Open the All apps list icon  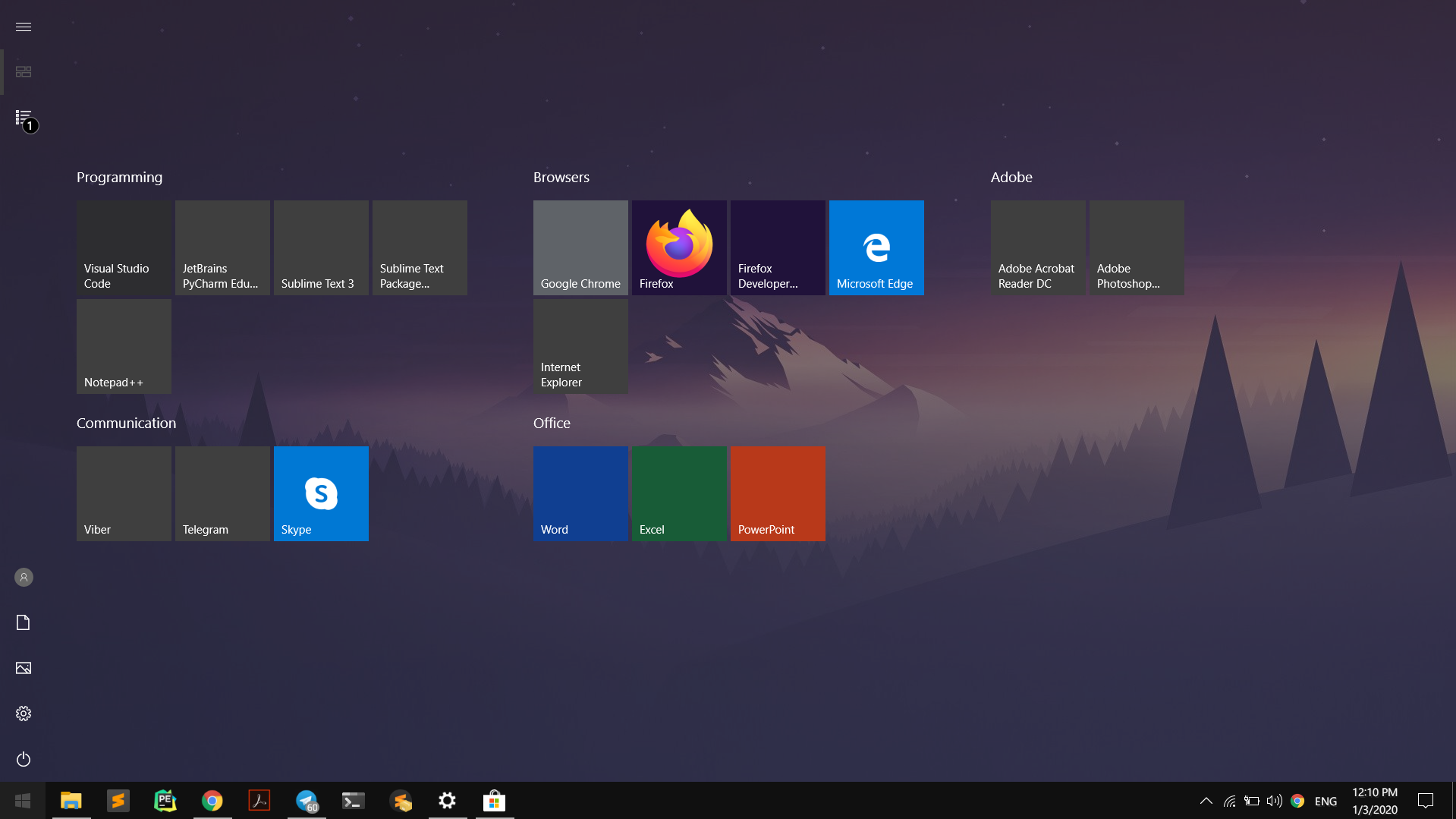pyautogui.click(x=24, y=118)
